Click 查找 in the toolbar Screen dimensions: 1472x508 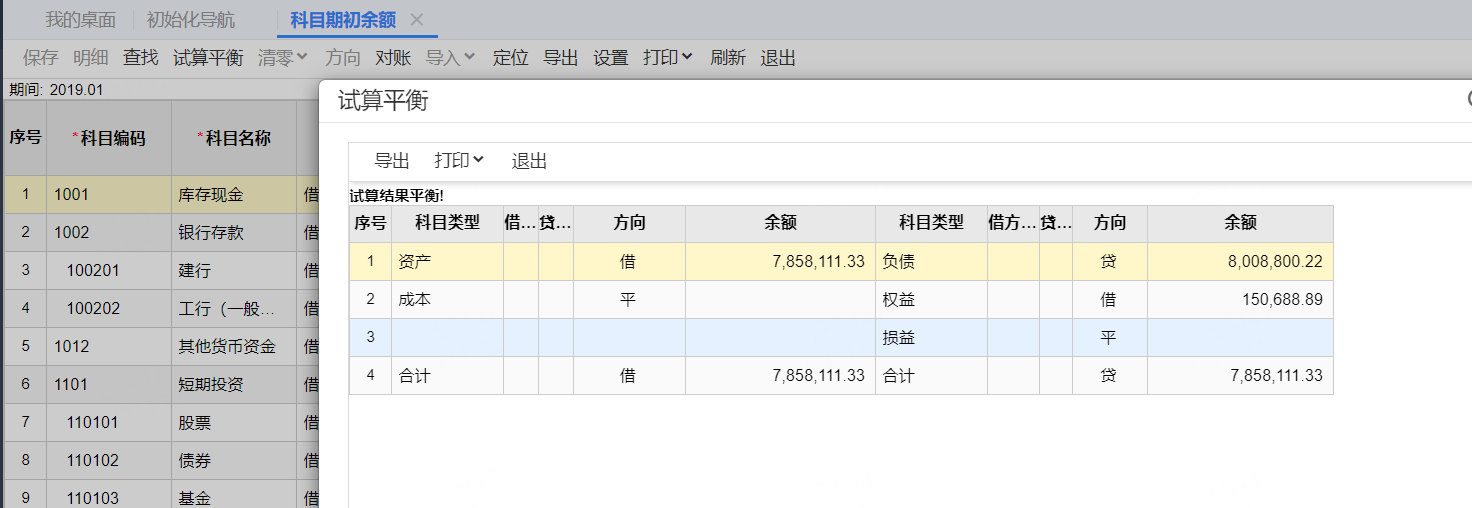[x=141, y=58]
